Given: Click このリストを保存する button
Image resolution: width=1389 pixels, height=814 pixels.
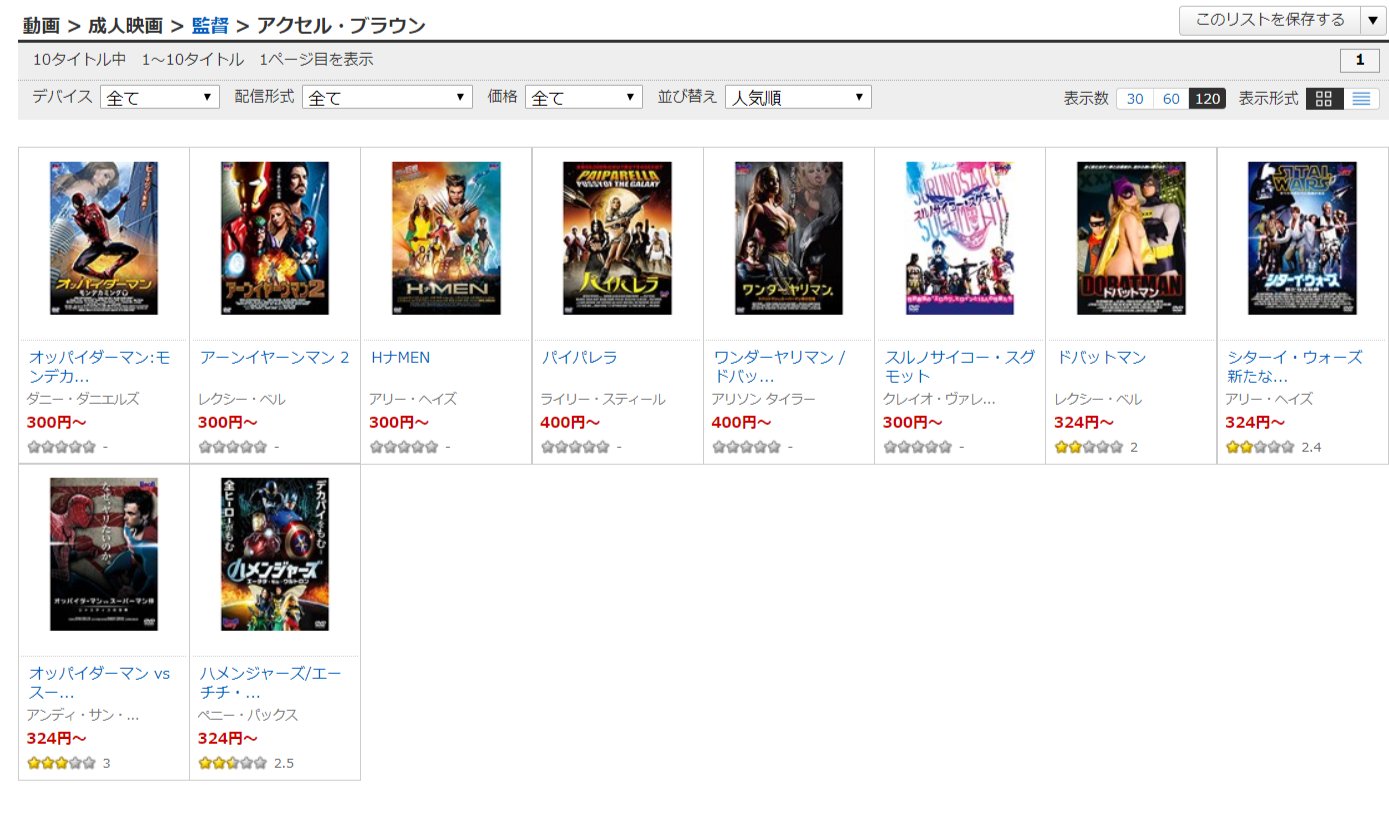Looking at the screenshot, I should [1269, 20].
